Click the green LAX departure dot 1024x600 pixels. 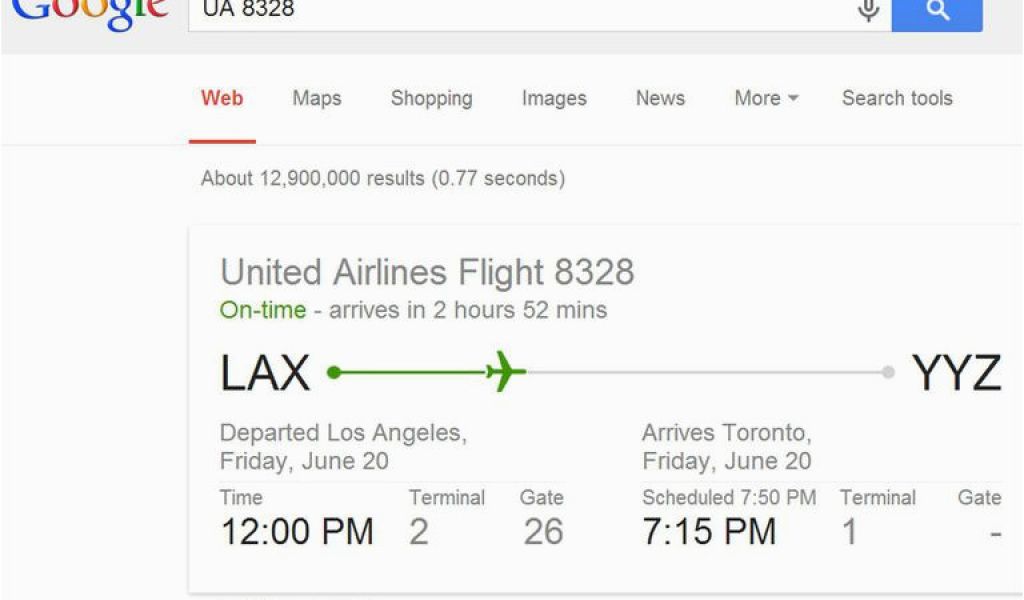click(334, 372)
